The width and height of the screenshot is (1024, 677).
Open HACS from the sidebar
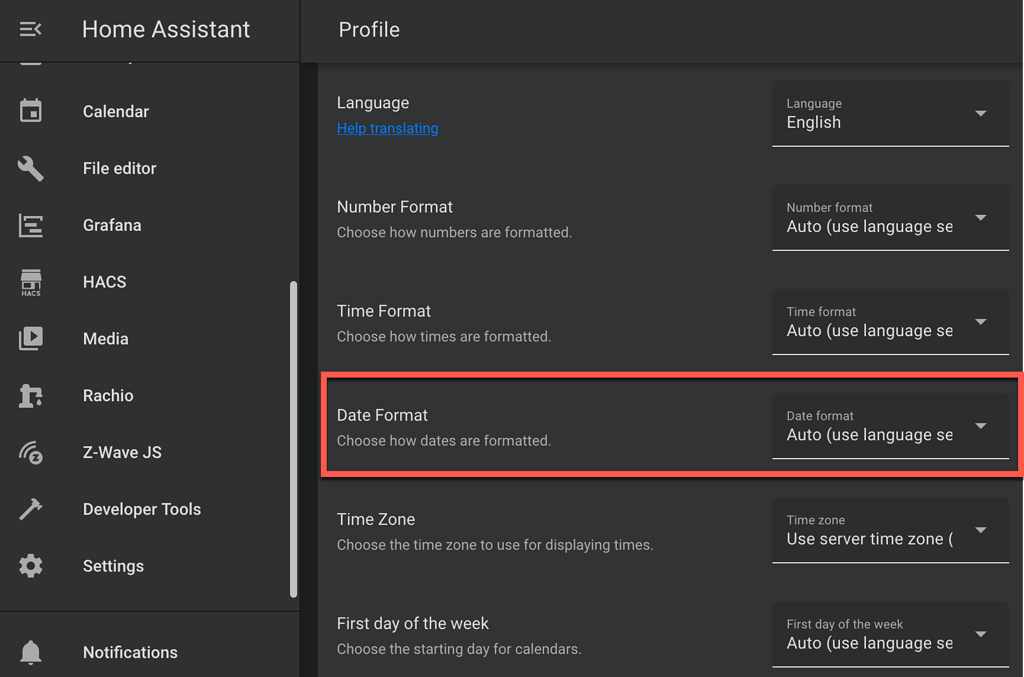coord(104,282)
